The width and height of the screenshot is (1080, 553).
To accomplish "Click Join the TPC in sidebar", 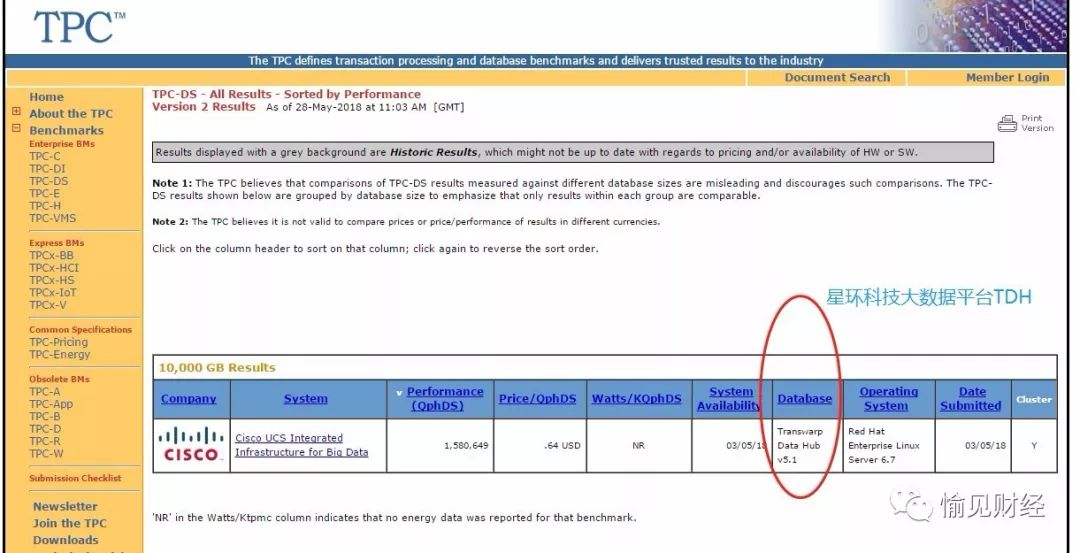I will click(x=69, y=523).
